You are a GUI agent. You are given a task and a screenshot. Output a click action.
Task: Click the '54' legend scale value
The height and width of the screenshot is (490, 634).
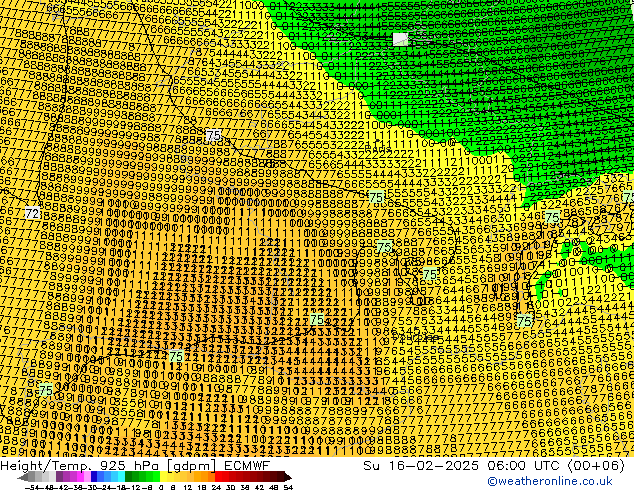tap(287, 487)
